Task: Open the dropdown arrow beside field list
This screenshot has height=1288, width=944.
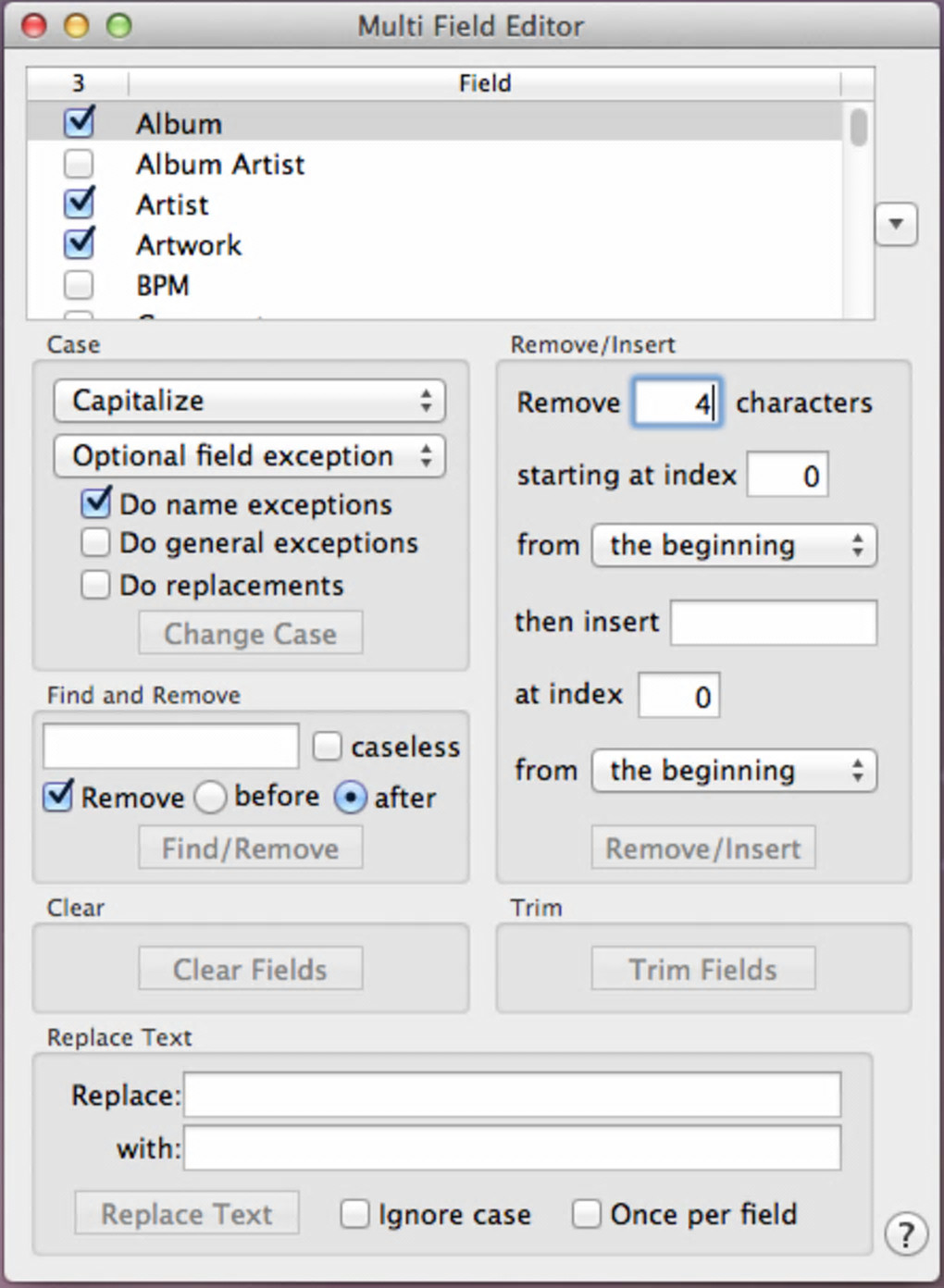Action: (x=895, y=224)
